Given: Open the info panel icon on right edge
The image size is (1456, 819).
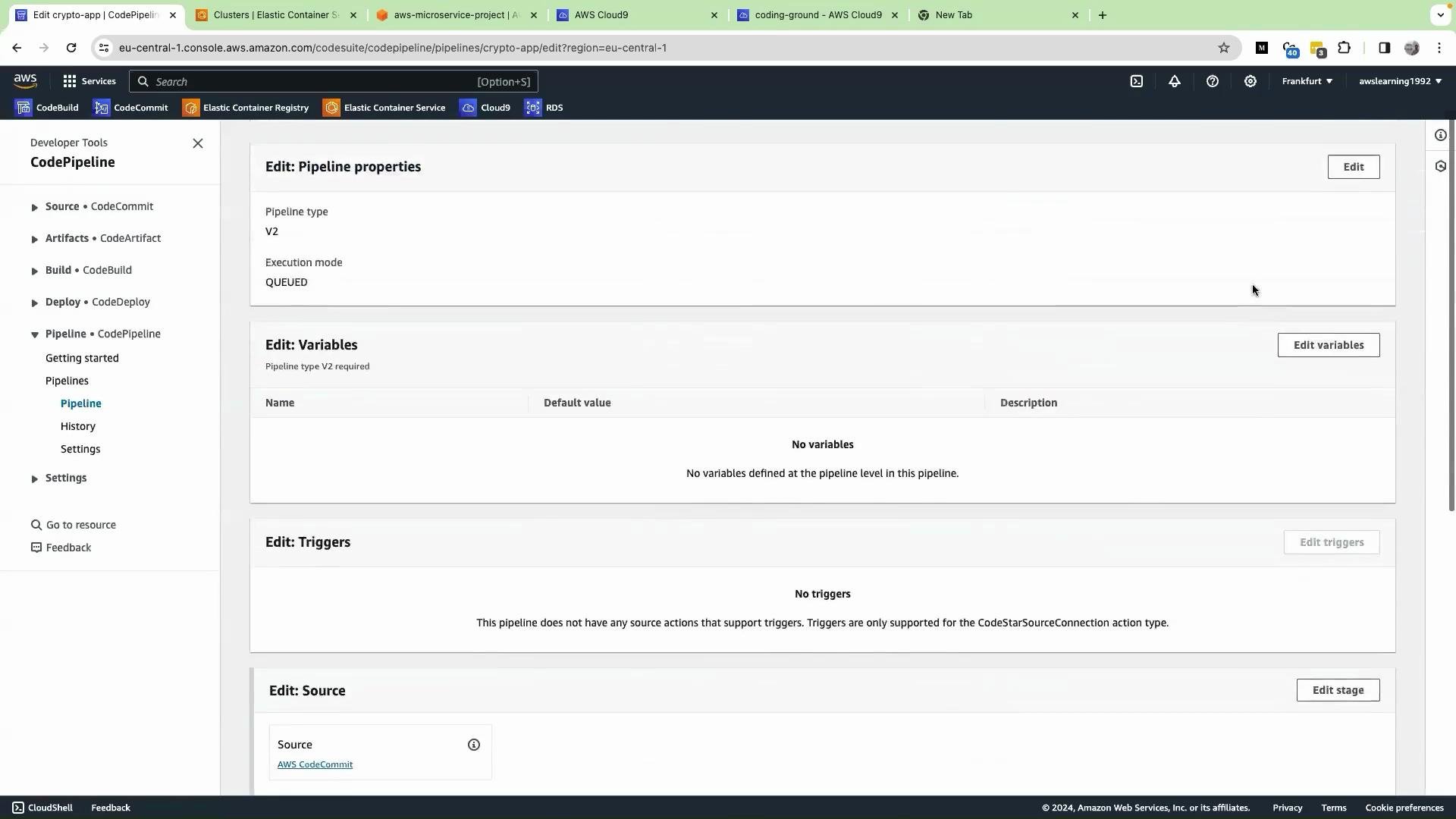Looking at the screenshot, I should (x=1441, y=135).
